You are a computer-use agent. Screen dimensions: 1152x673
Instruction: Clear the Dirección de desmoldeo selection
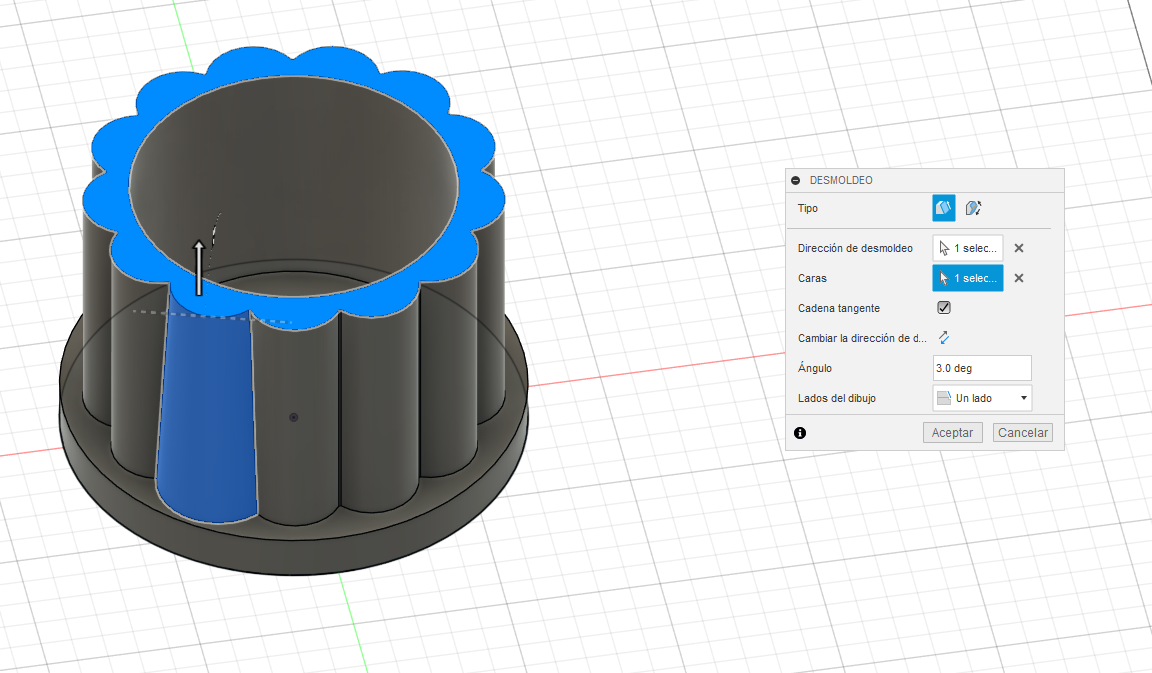click(x=1019, y=248)
